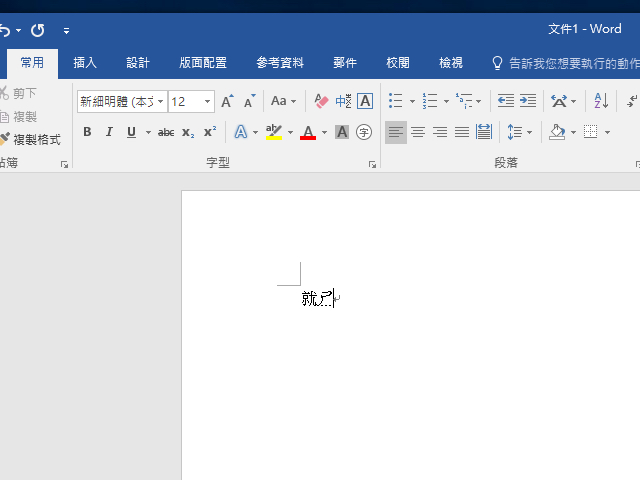Click the Tell Me search box with lightbulb
640x480 pixels.
565,63
